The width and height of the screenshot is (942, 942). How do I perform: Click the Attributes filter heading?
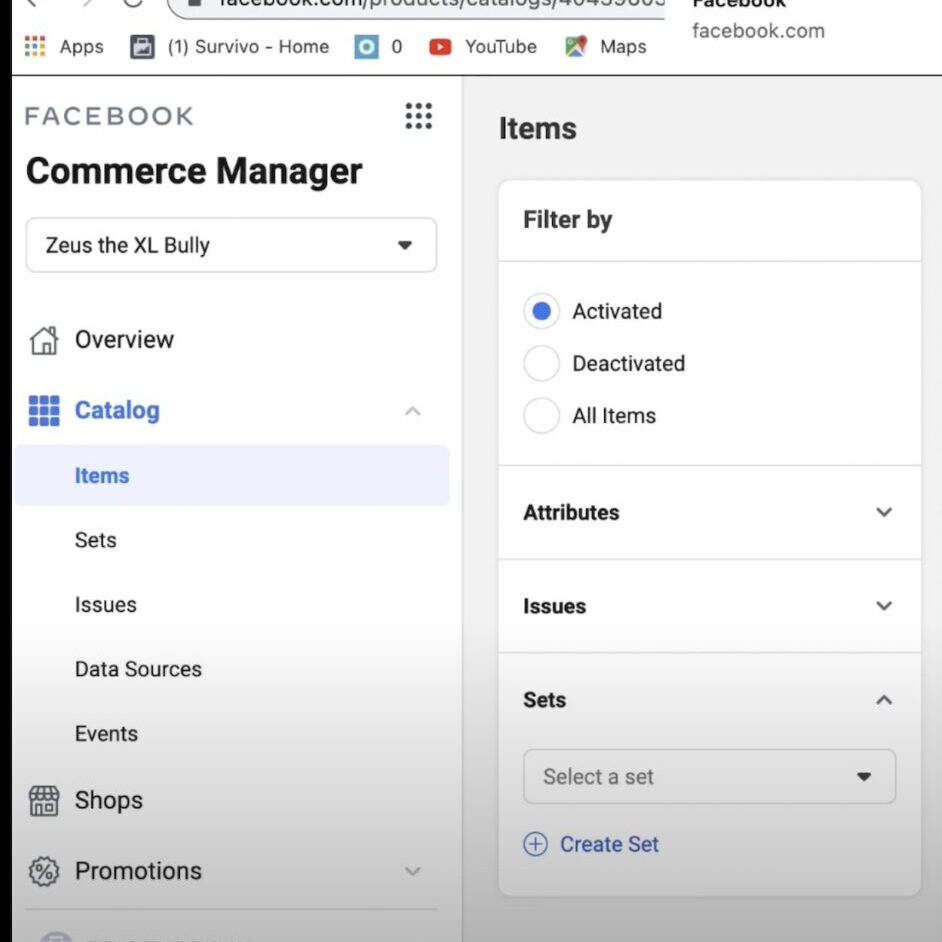coord(571,512)
